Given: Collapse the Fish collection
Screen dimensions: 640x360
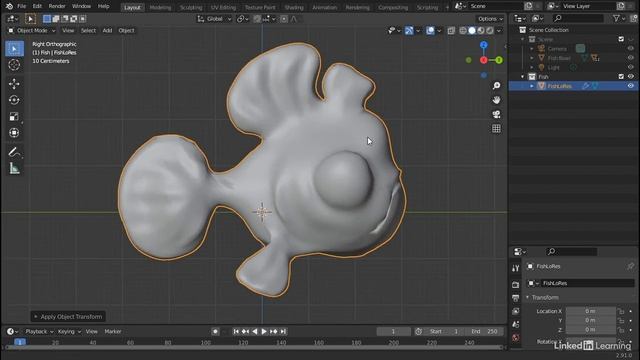Looking at the screenshot, I should click(x=522, y=76).
